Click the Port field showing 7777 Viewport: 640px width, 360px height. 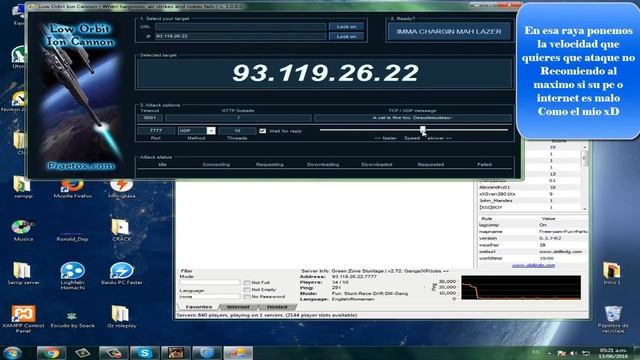pos(156,131)
